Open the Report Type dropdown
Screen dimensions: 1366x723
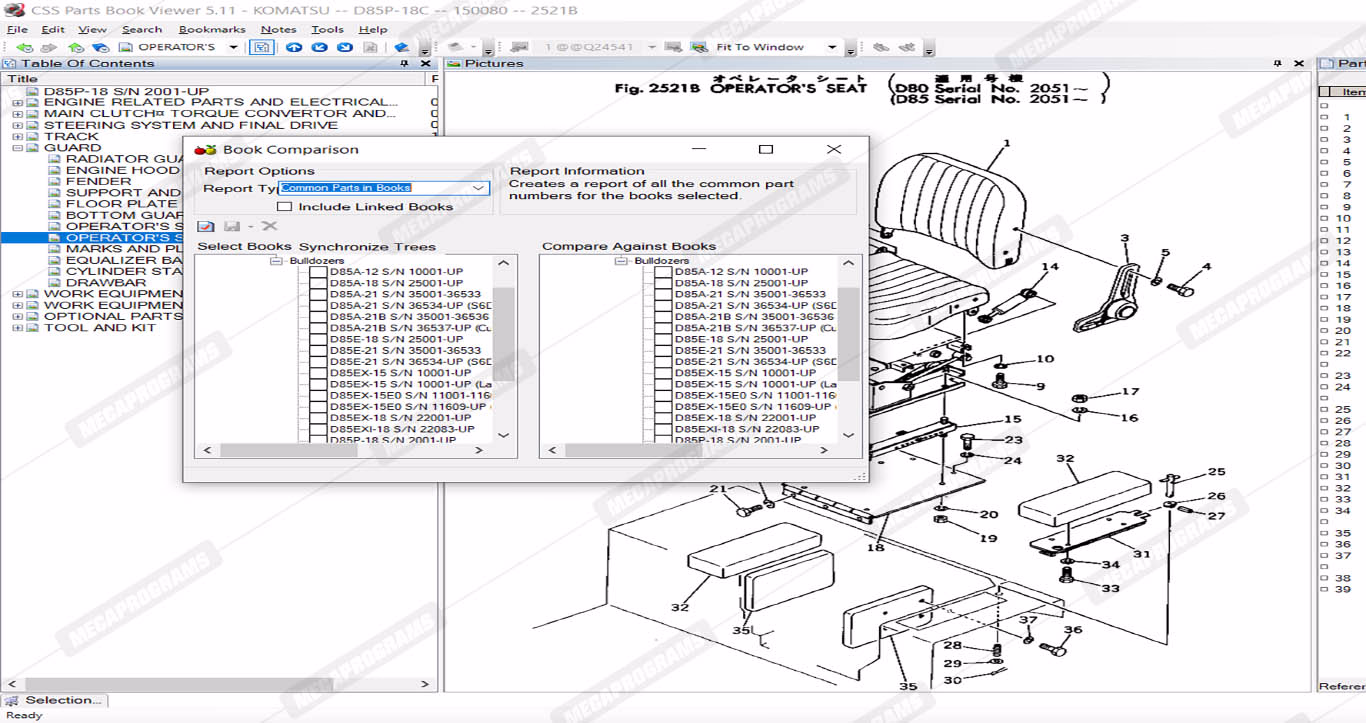(479, 188)
